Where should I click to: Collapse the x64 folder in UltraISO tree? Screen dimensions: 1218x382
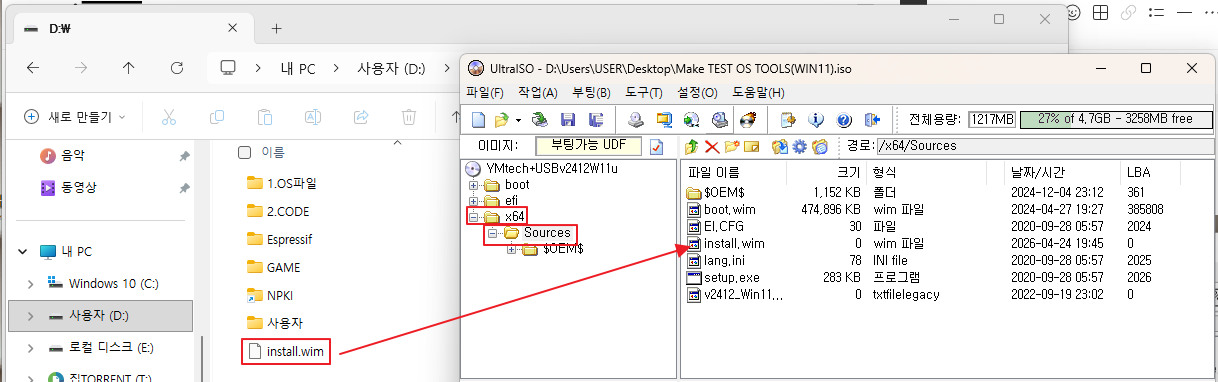point(473,217)
